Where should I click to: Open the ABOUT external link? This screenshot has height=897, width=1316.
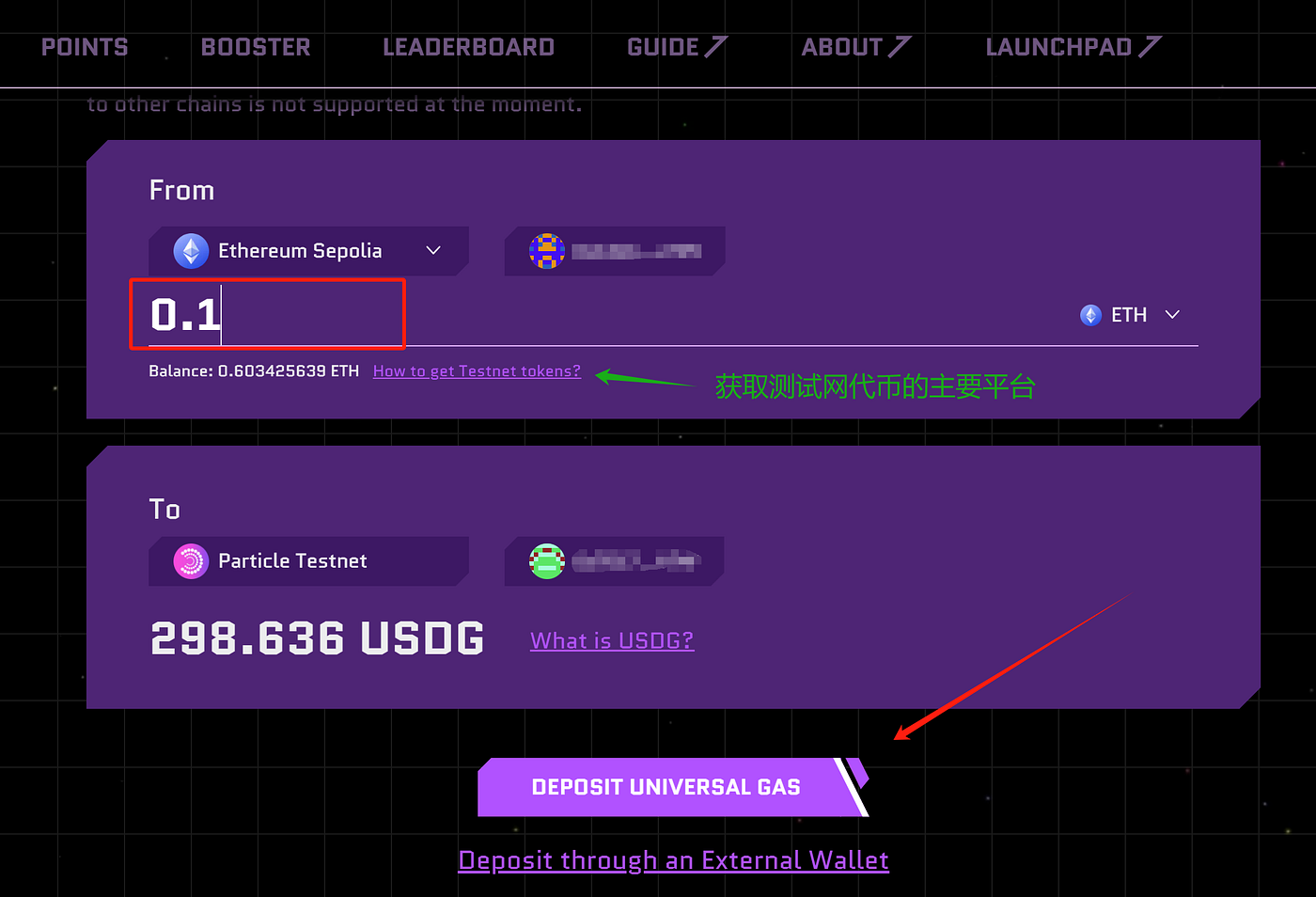[x=856, y=47]
